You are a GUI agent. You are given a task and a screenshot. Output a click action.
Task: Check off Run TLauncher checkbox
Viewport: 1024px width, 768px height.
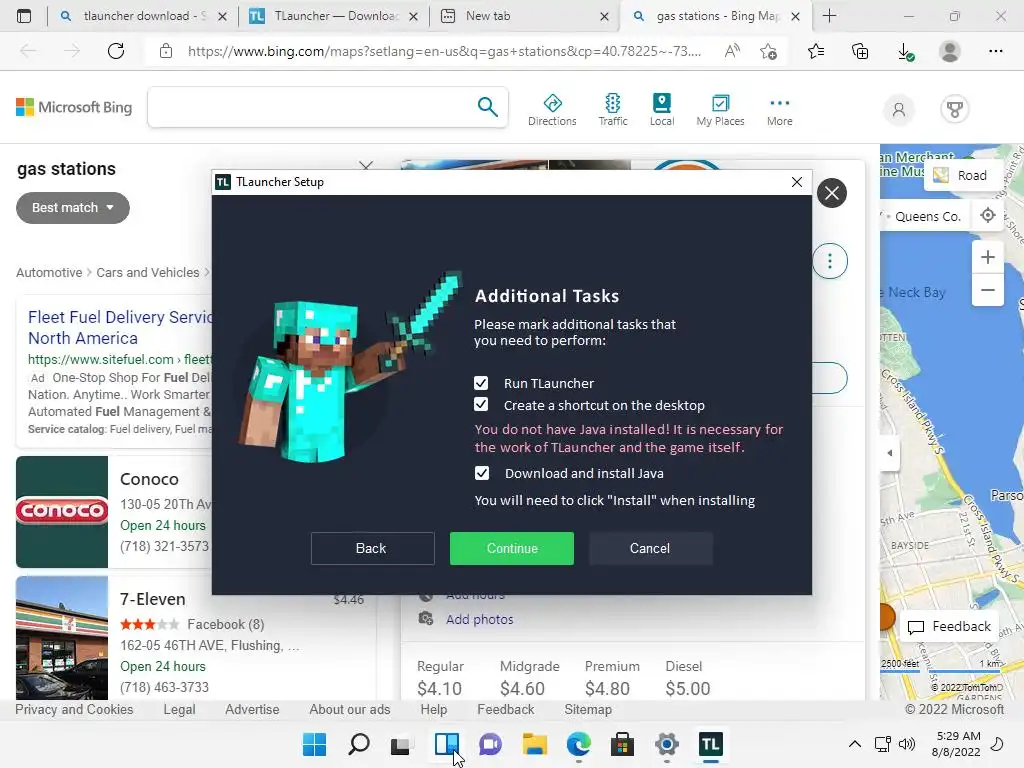pyautogui.click(x=481, y=383)
